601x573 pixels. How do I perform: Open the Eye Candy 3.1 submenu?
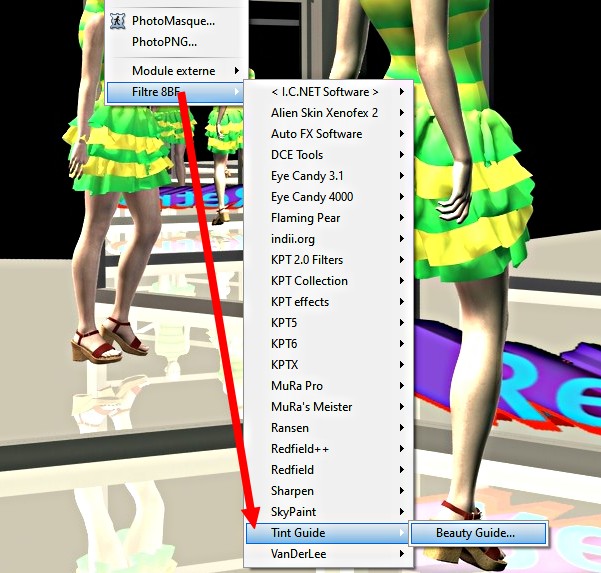point(328,176)
